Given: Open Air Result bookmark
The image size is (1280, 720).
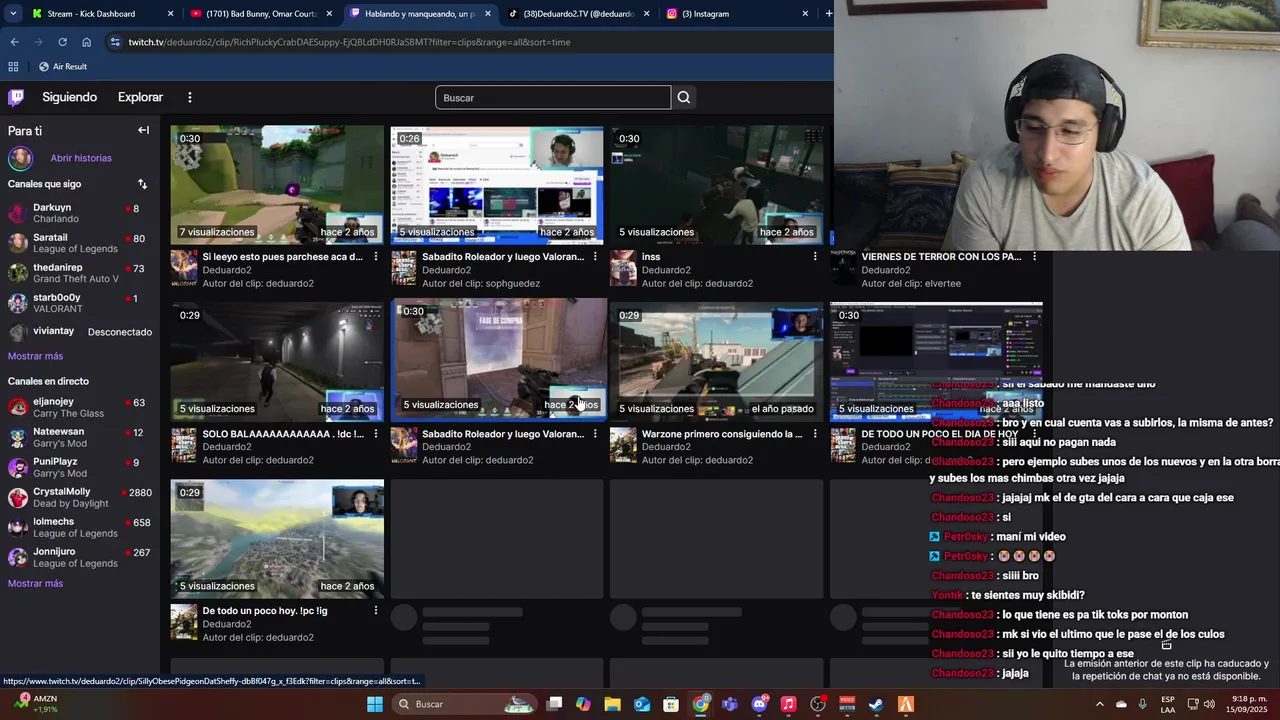Looking at the screenshot, I should click(x=63, y=66).
